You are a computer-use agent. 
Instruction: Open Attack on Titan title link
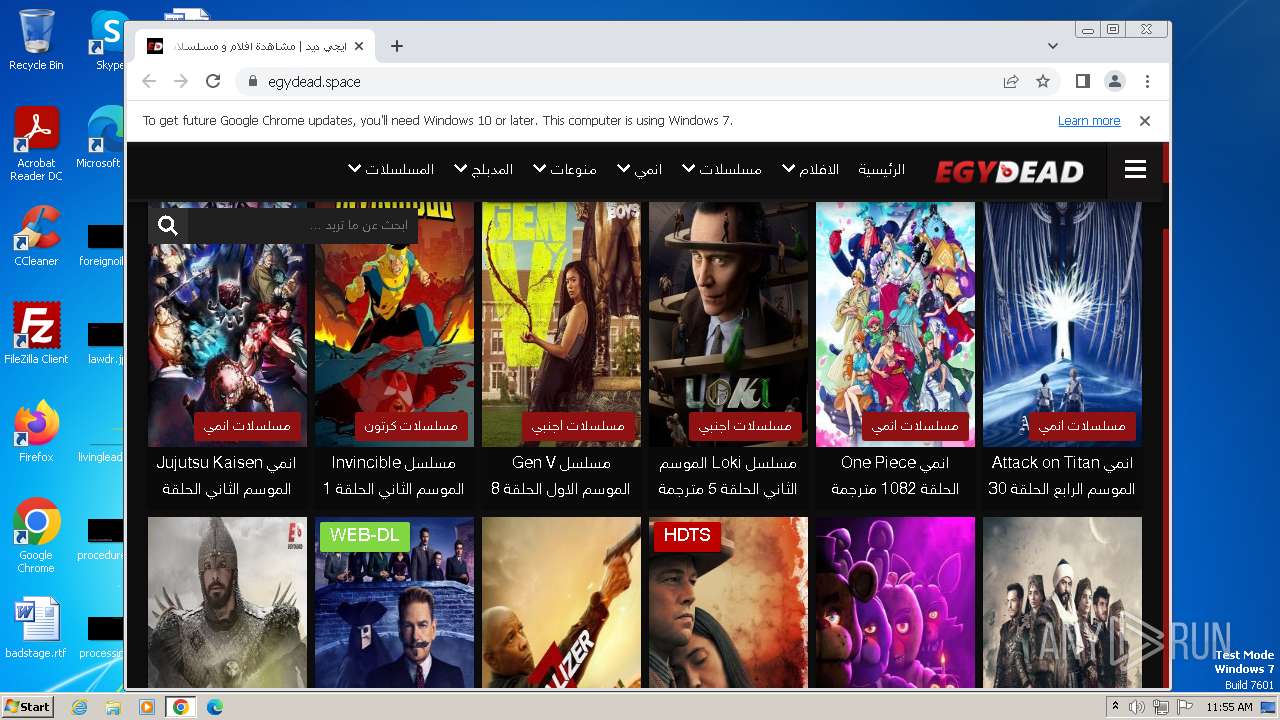[1062, 476]
